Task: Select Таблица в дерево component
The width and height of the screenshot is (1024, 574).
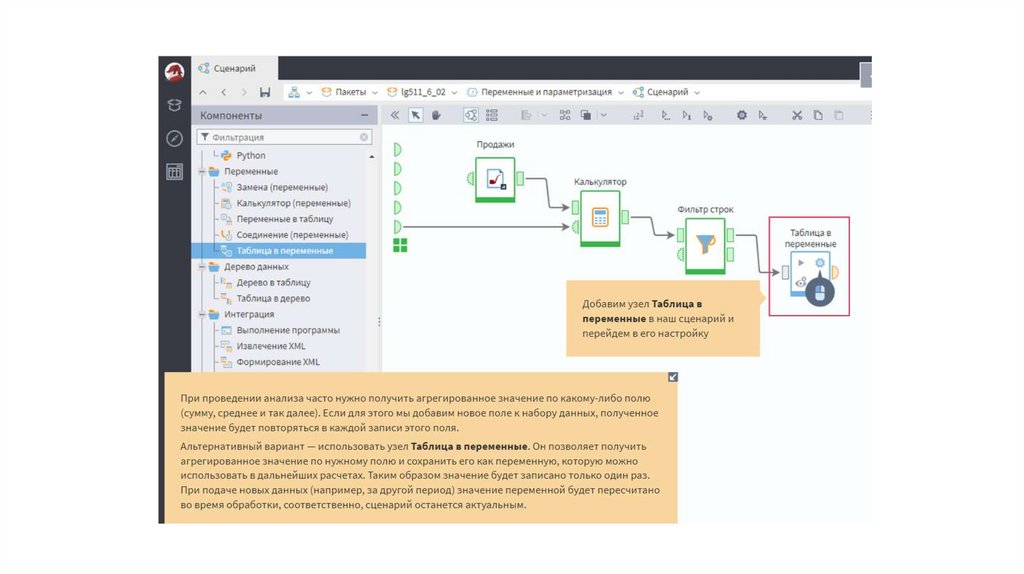Action: pyautogui.click(x=273, y=298)
